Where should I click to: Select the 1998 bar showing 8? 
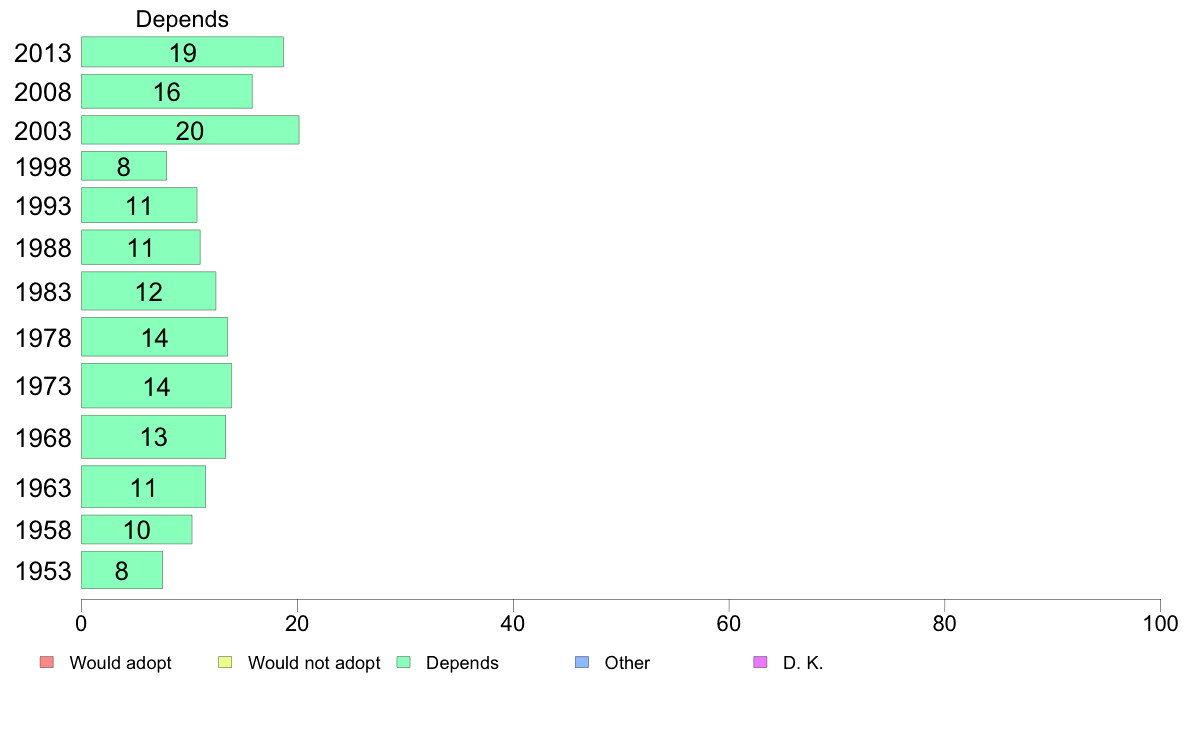point(123,166)
